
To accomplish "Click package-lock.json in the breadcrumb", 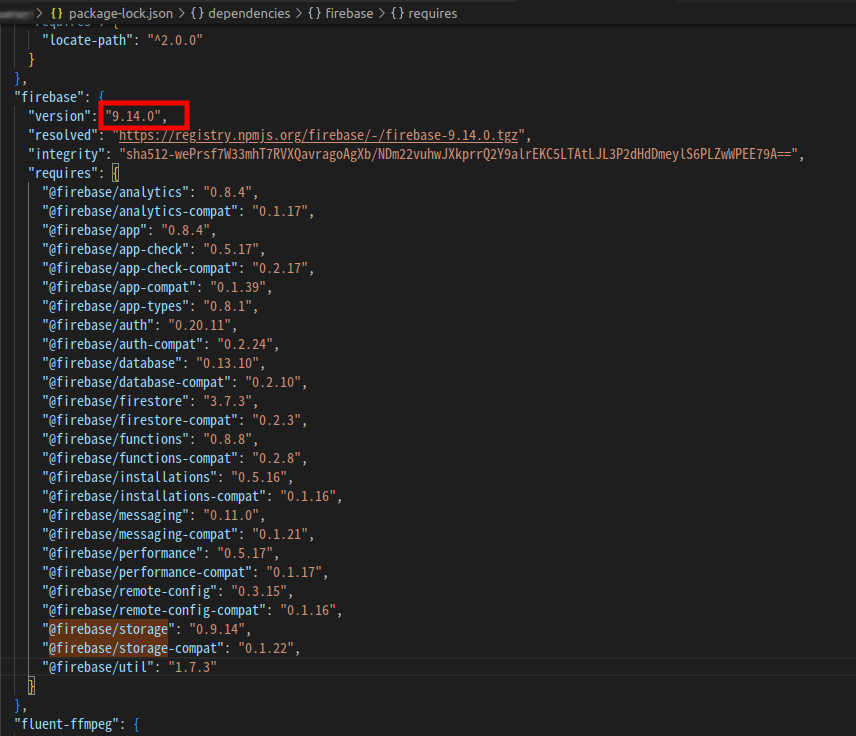I will [121, 13].
